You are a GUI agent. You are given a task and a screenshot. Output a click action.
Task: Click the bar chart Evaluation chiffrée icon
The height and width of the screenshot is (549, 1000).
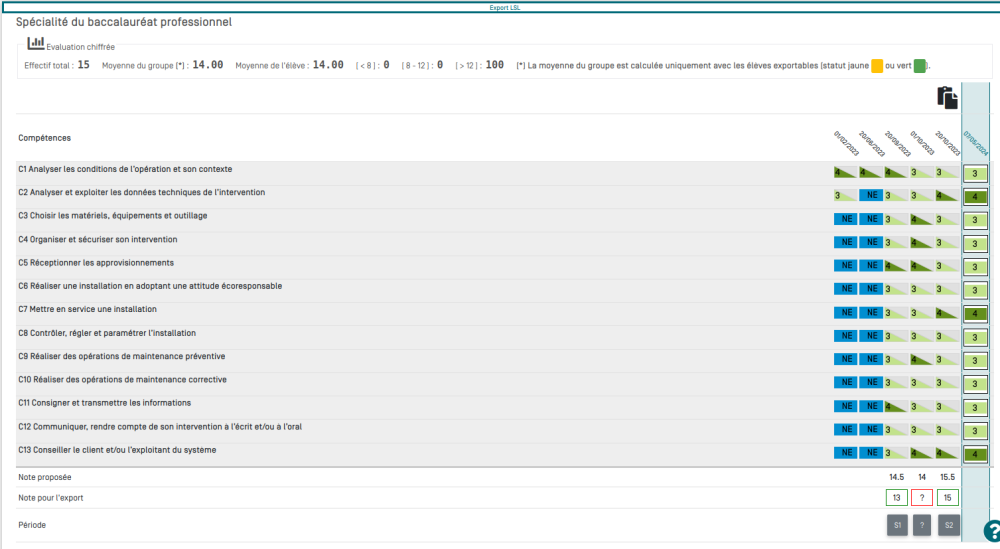(36, 43)
